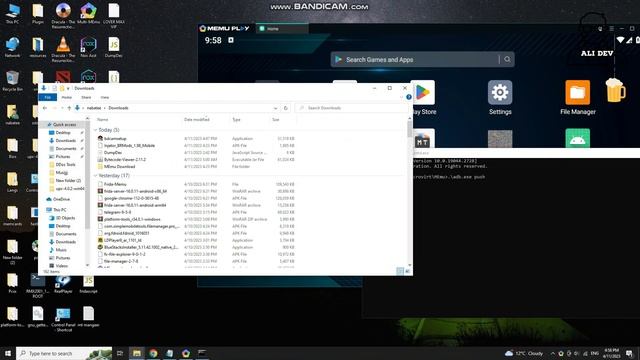Switch Explorer to large icons view toggle

click(407, 271)
